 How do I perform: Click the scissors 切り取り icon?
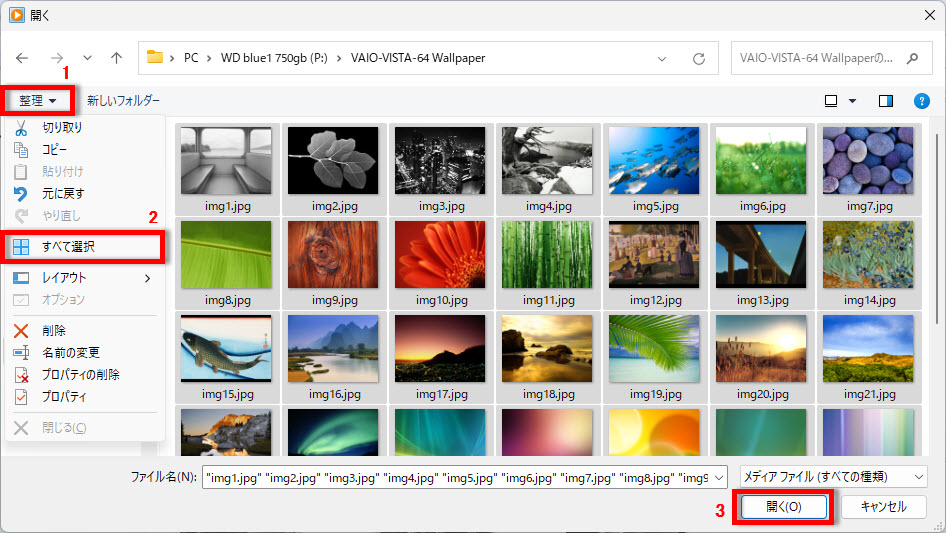(21, 127)
